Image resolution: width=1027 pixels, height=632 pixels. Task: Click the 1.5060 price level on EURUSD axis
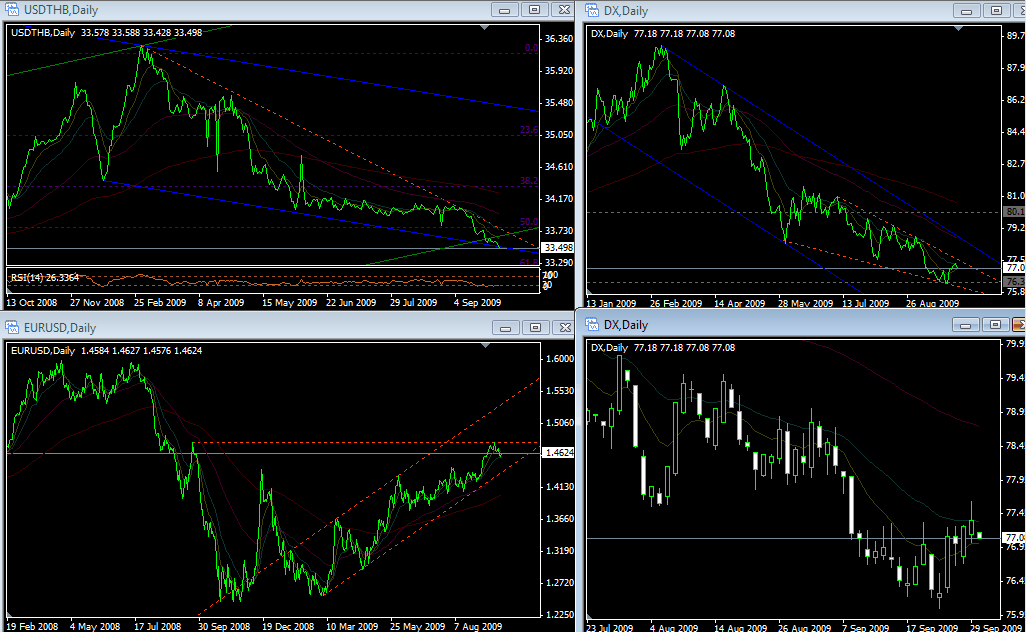click(x=559, y=422)
